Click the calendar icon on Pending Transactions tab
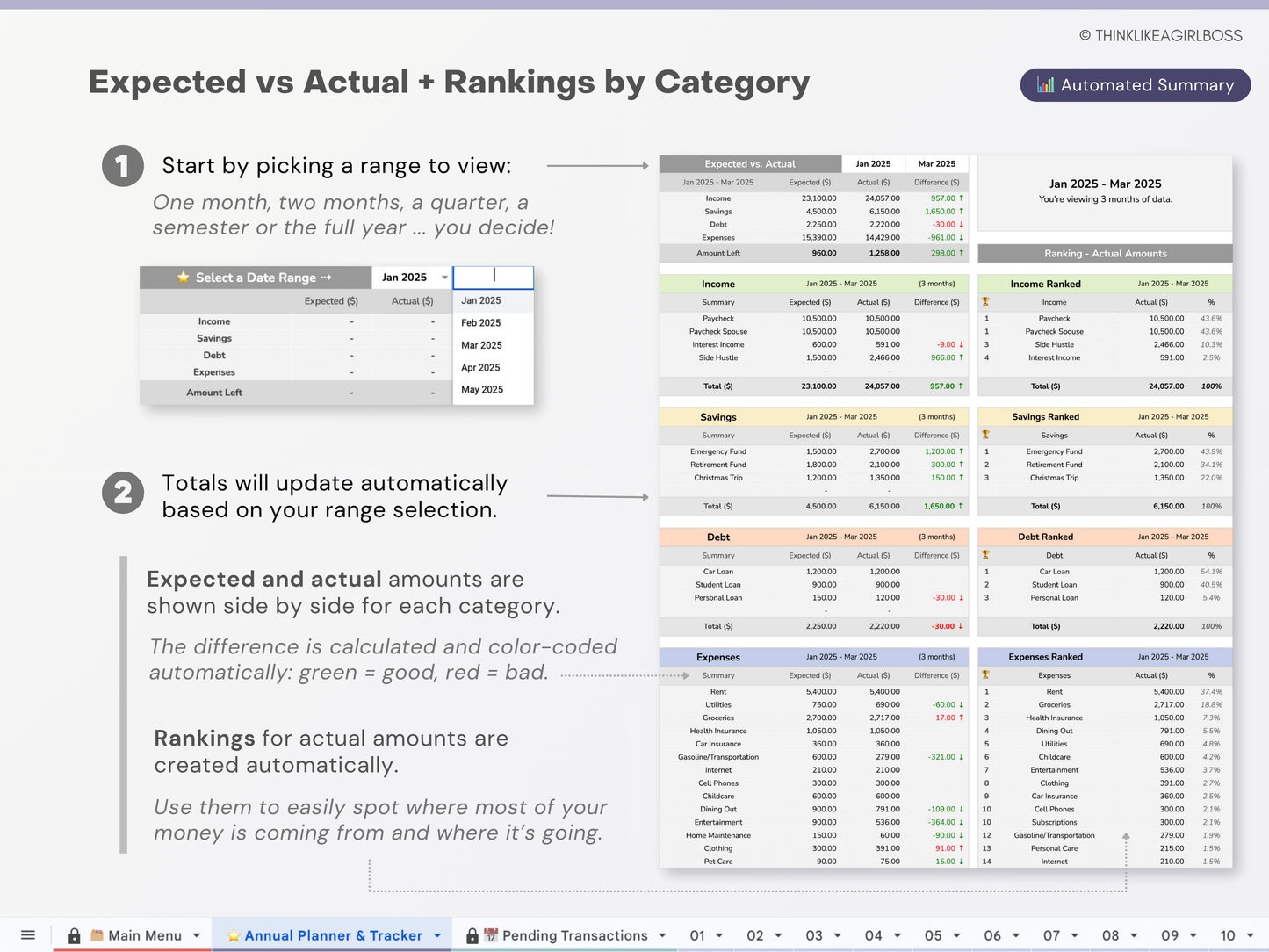The image size is (1269, 952). [491, 936]
